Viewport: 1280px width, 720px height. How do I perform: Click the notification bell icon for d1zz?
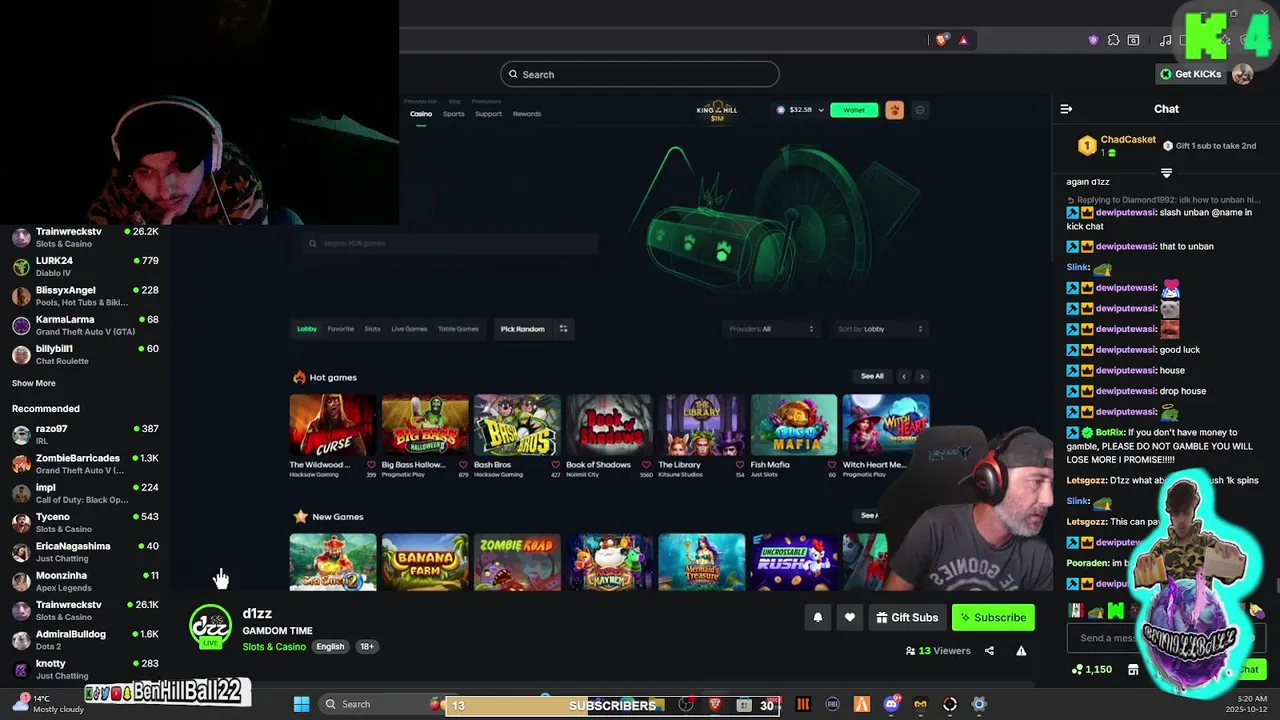click(x=817, y=618)
